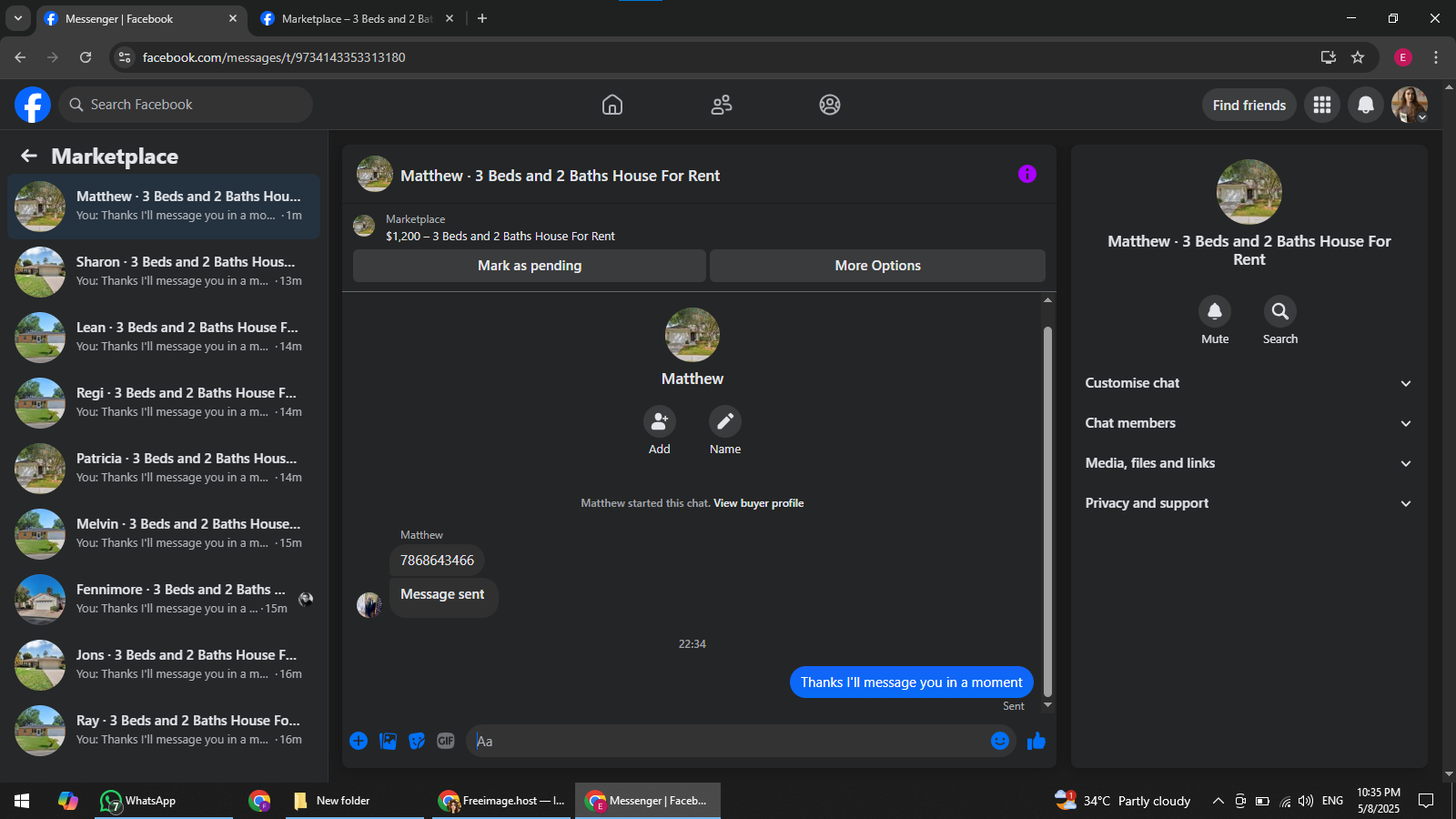Open the Friends icon in top navigation
This screenshot has height=819, width=1456.
pos(722,105)
